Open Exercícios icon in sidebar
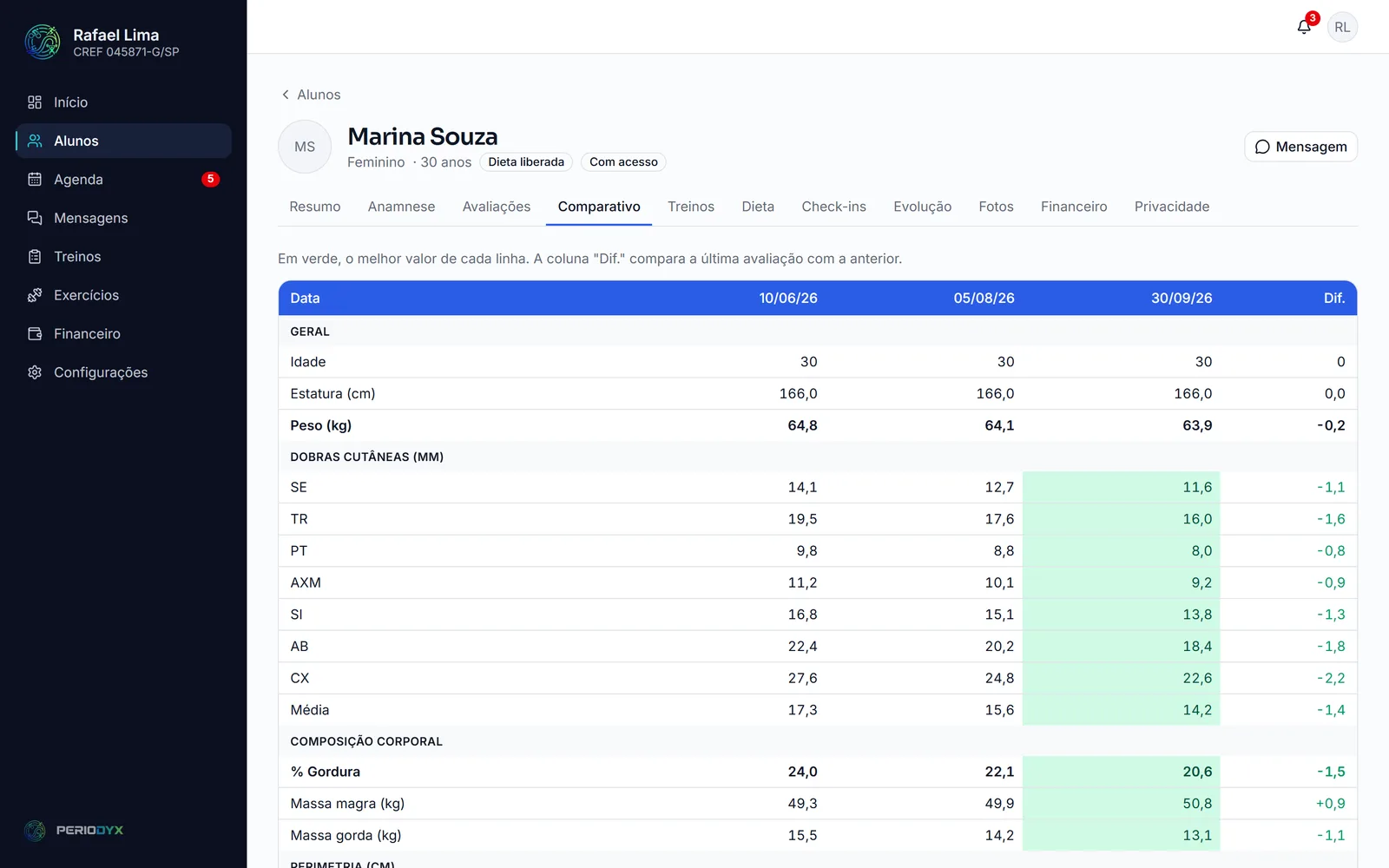The width and height of the screenshot is (1389, 868). coord(35,295)
